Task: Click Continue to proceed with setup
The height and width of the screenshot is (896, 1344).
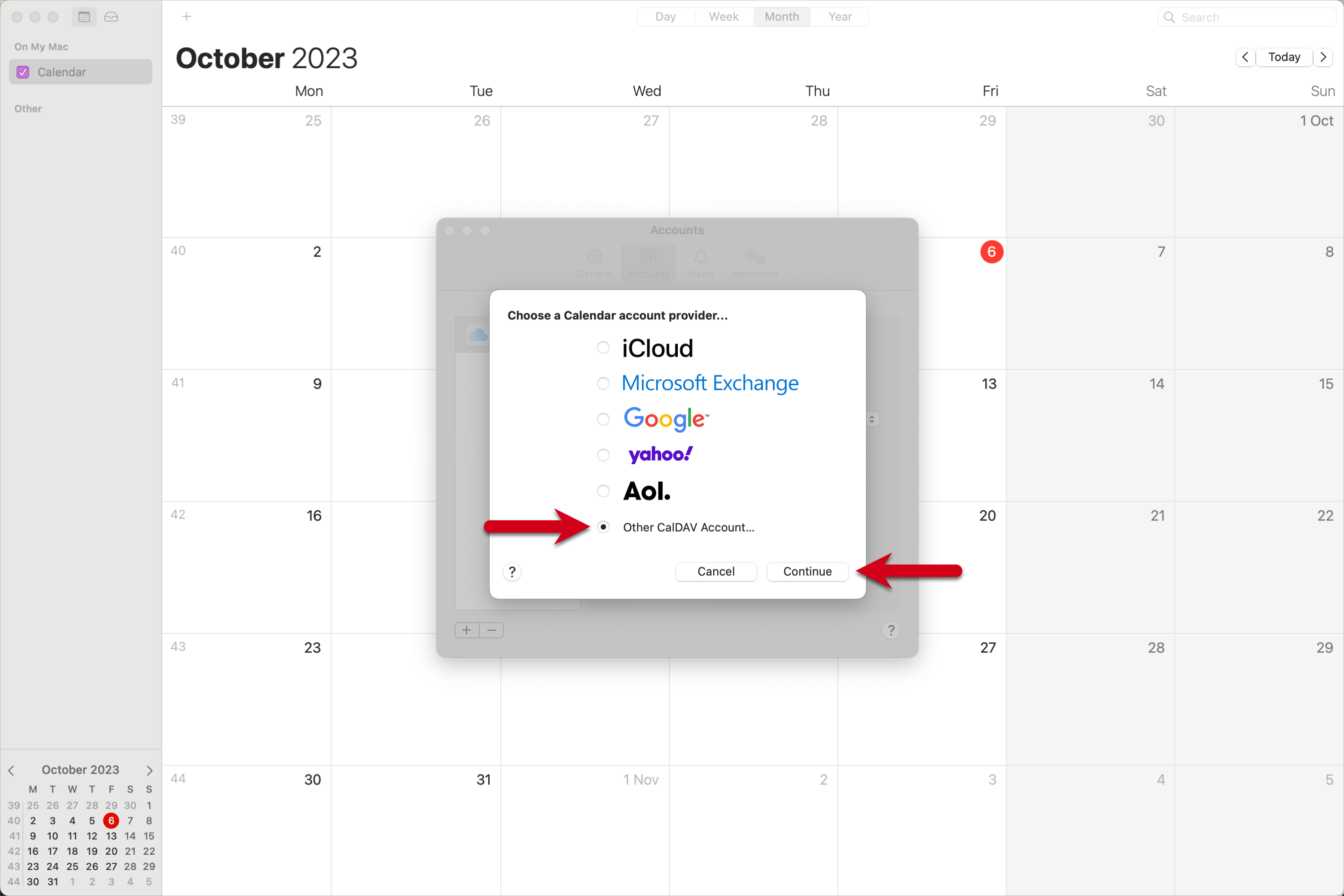Action: (806, 571)
